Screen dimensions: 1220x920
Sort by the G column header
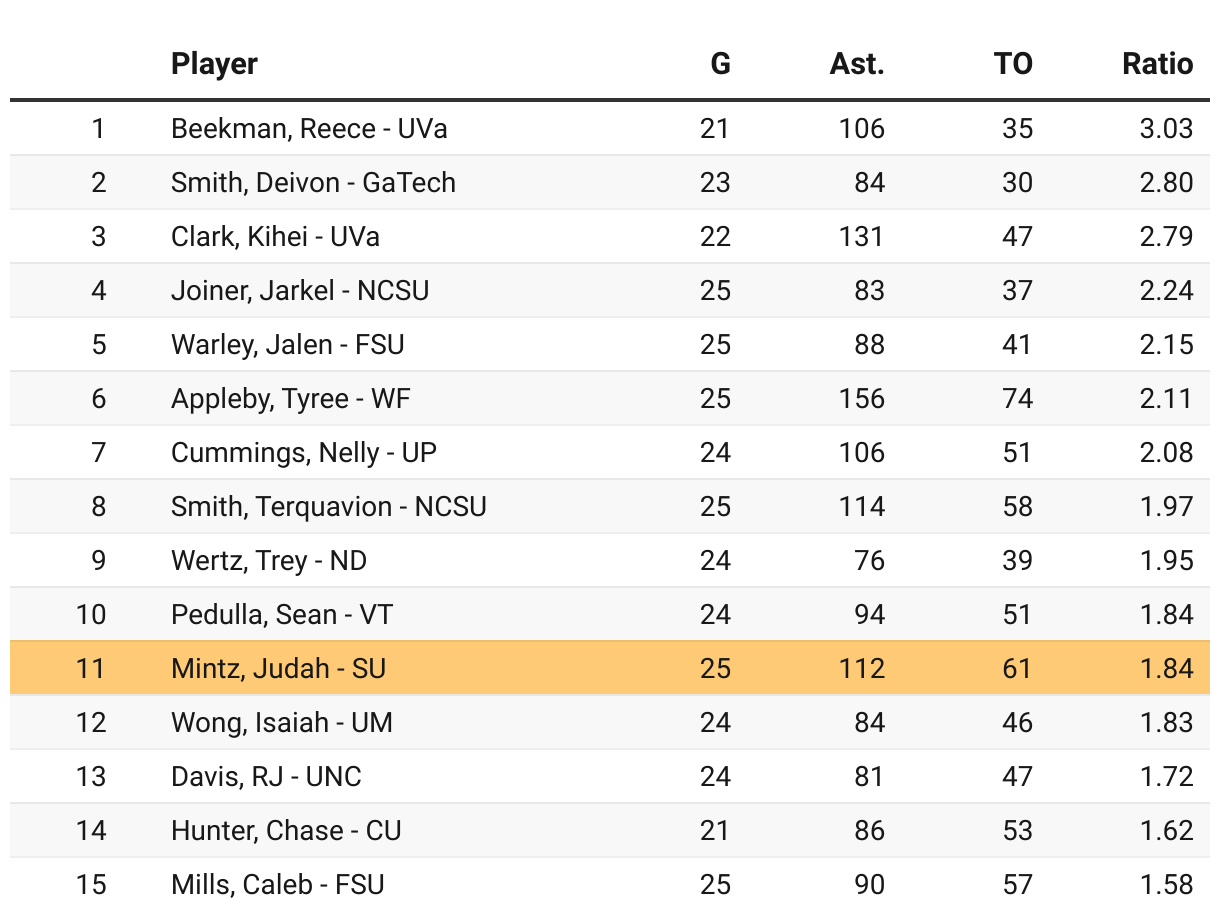[x=720, y=64]
